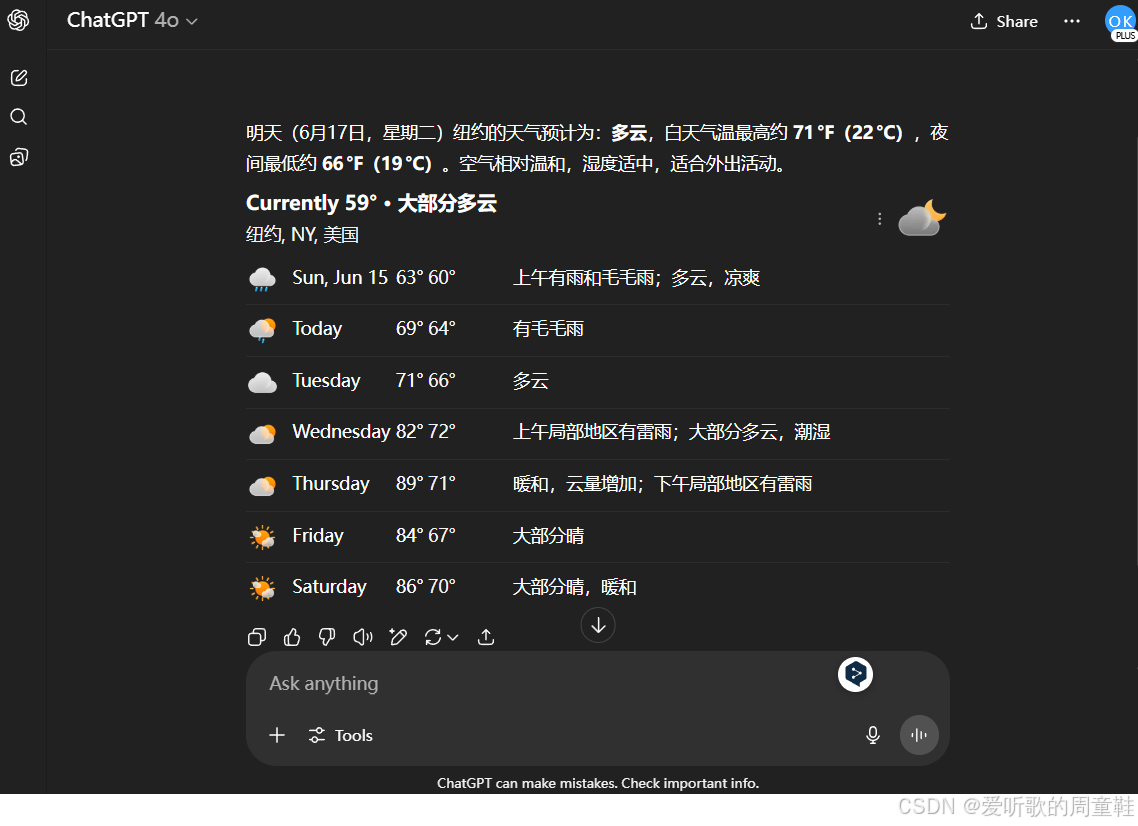Click sunny icon in the Friday row
The image size is (1138, 826).
(x=262, y=536)
